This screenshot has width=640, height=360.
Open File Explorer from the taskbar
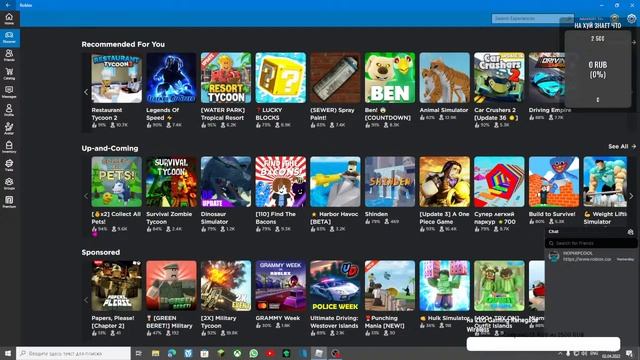(156, 353)
